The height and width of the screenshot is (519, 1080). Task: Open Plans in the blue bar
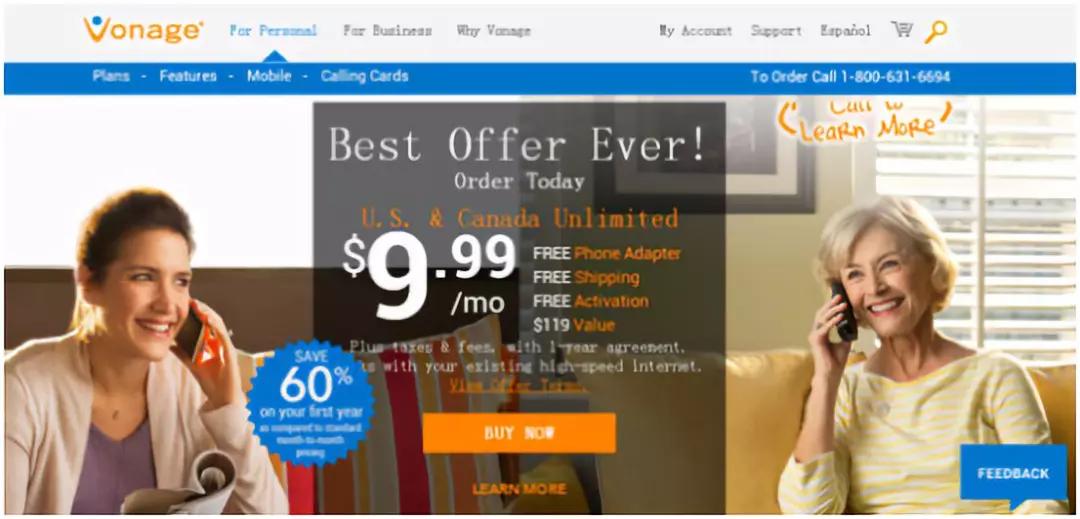(111, 76)
